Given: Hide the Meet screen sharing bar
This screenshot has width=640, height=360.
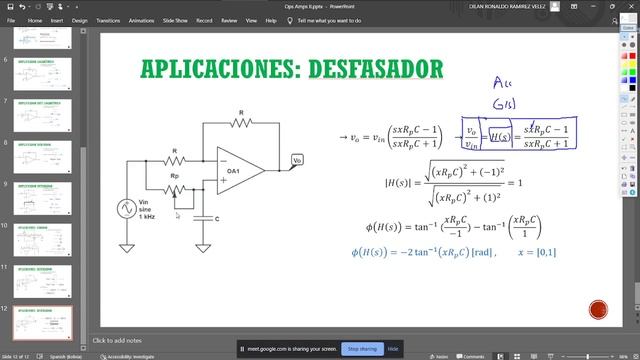Looking at the screenshot, I should pyautogui.click(x=393, y=349).
